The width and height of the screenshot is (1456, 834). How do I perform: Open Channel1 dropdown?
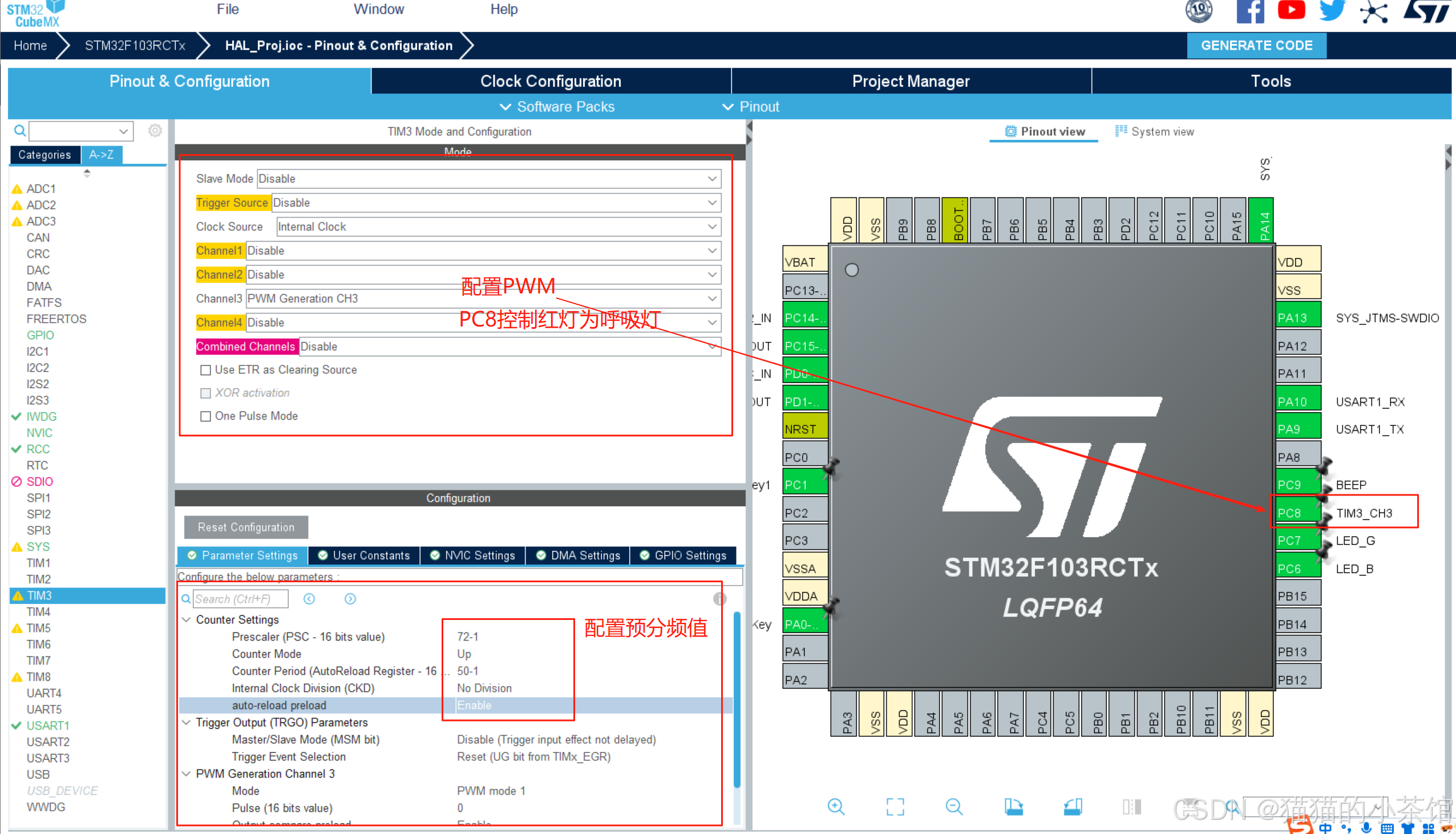(x=484, y=251)
